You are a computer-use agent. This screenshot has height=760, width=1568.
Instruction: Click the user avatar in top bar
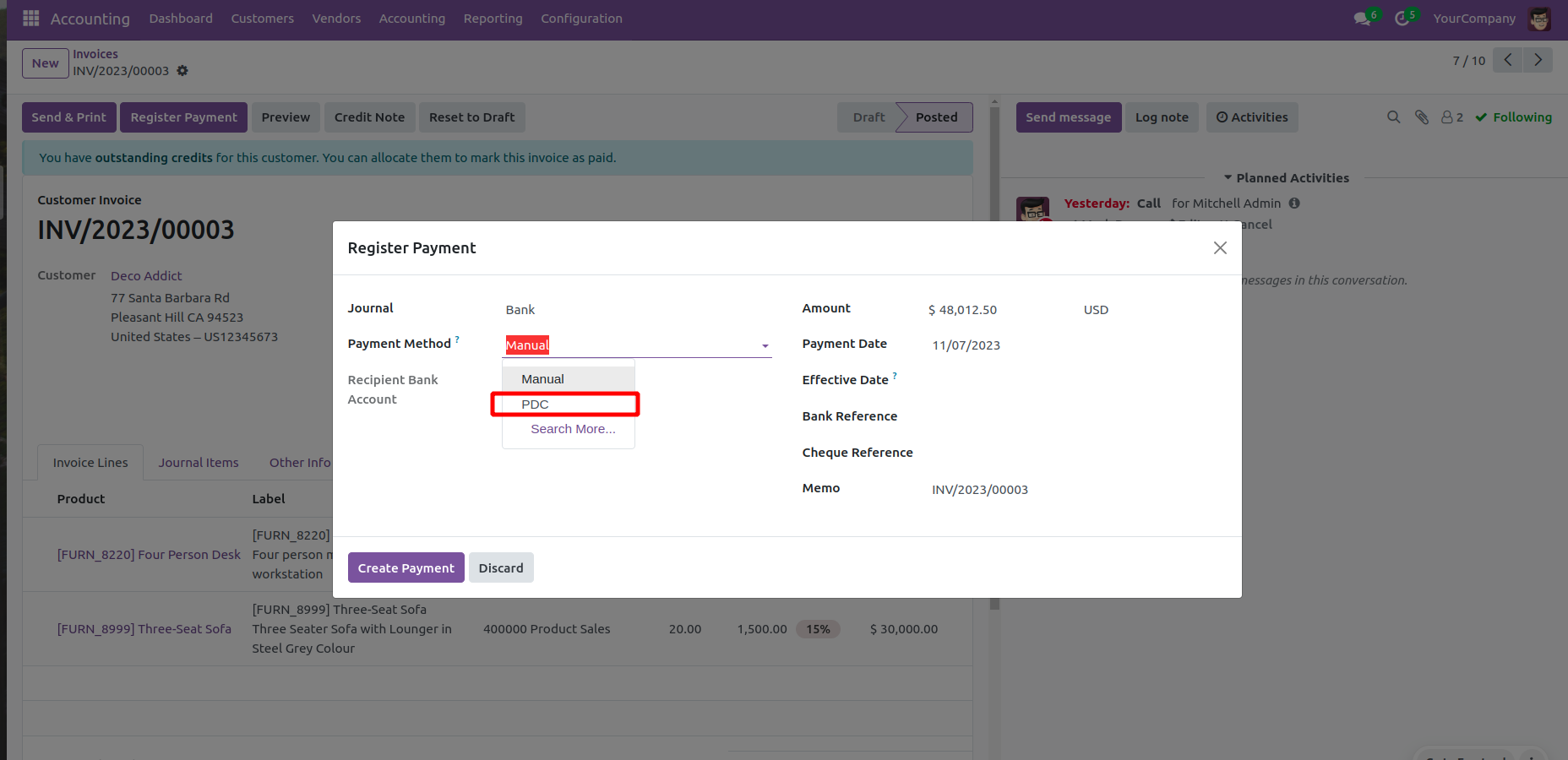point(1539,19)
